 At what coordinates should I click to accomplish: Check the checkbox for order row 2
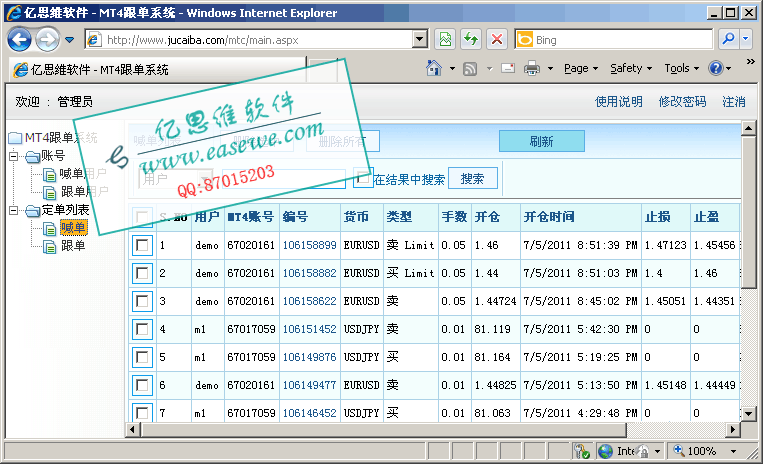(142, 273)
